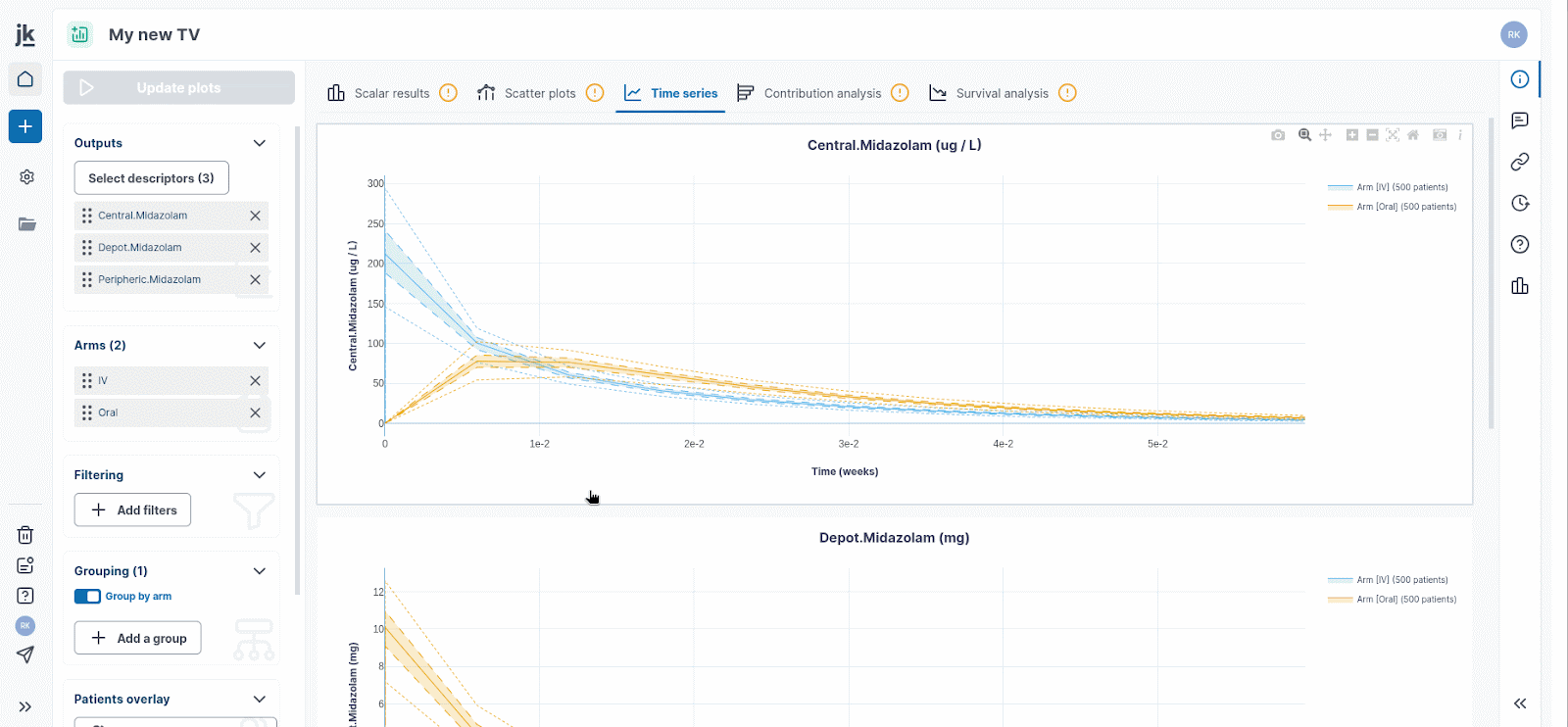This screenshot has height=727, width=1568.
Task: Click the link icon in right sidebar
Action: tap(1520, 162)
